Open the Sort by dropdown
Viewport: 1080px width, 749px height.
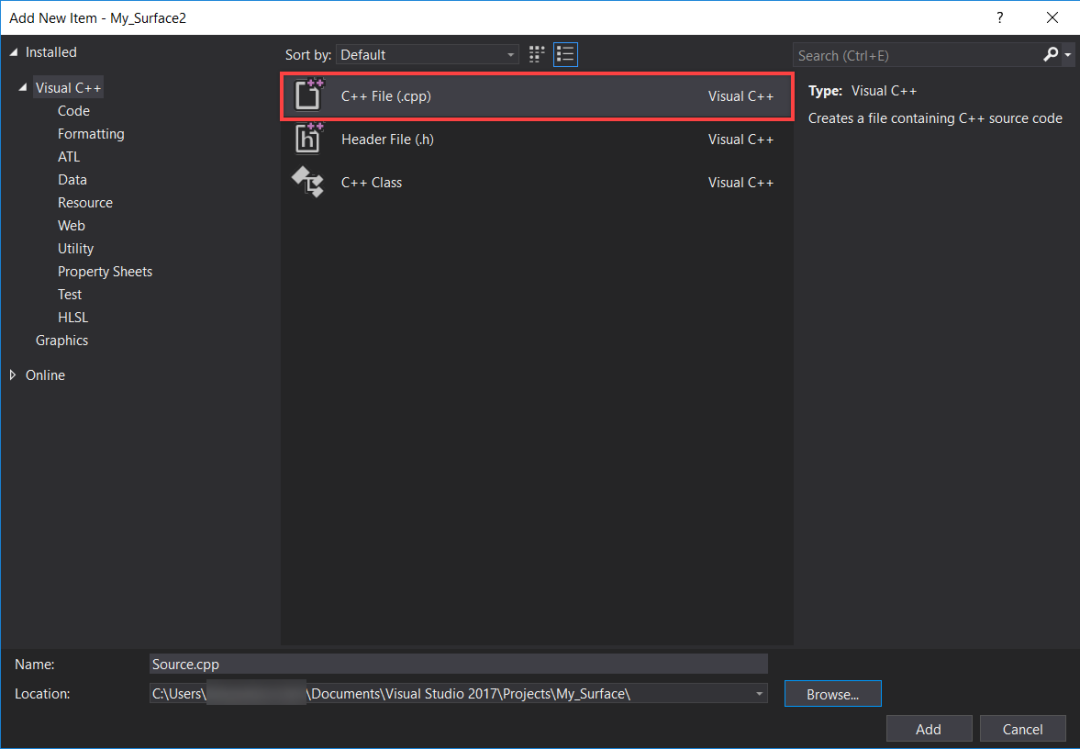pos(427,55)
